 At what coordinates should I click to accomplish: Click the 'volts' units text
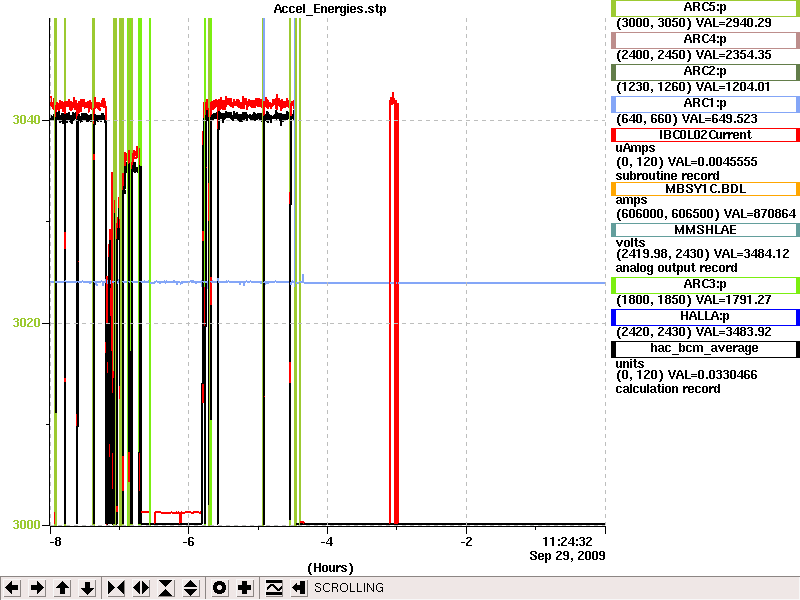point(631,243)
